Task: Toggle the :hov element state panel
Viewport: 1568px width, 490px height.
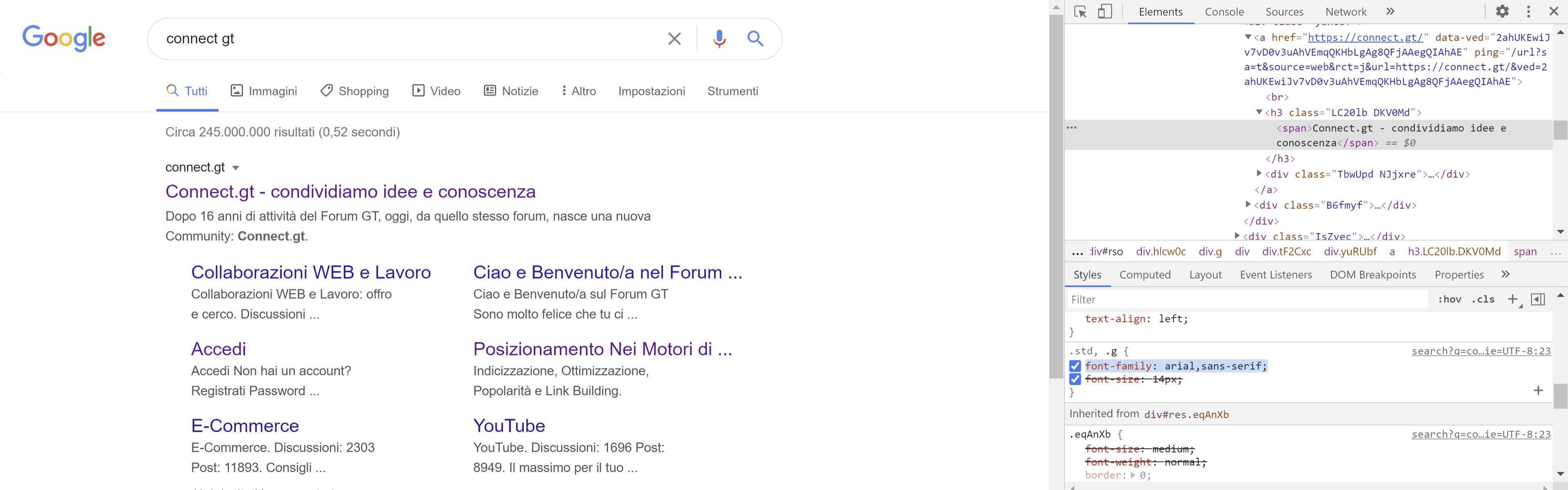Action: click(x=1449, y=299)
